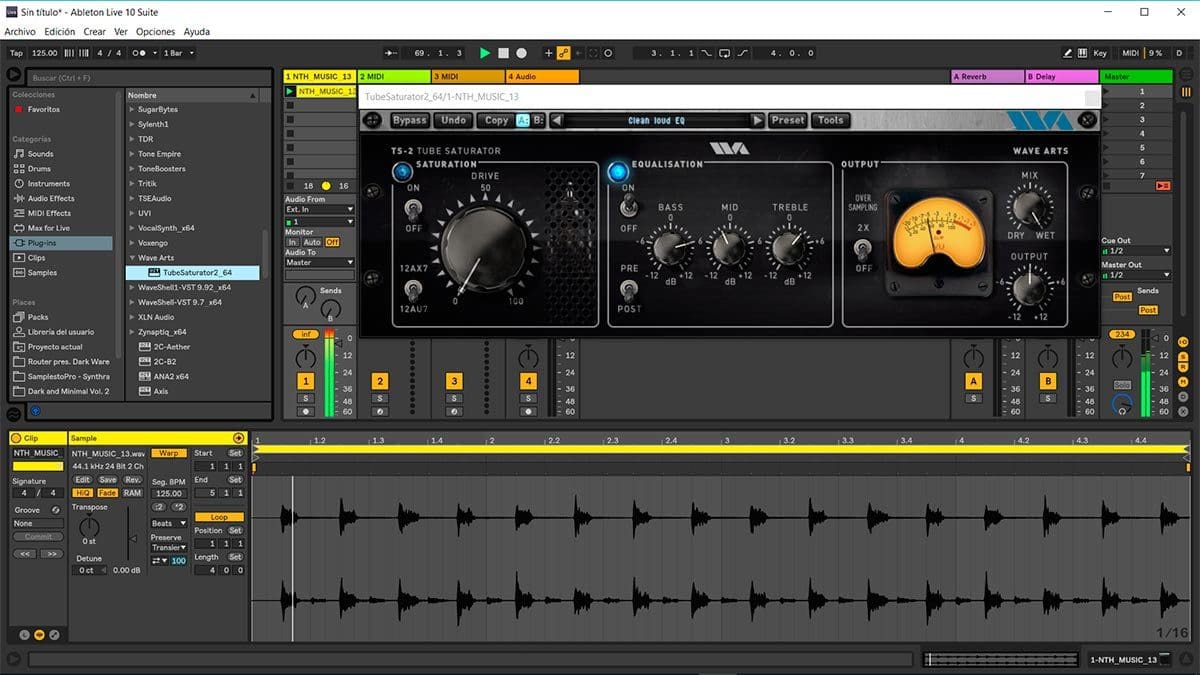Open the Preset menu in plugin
This screenshot has width=1200, height=675.
787,120
